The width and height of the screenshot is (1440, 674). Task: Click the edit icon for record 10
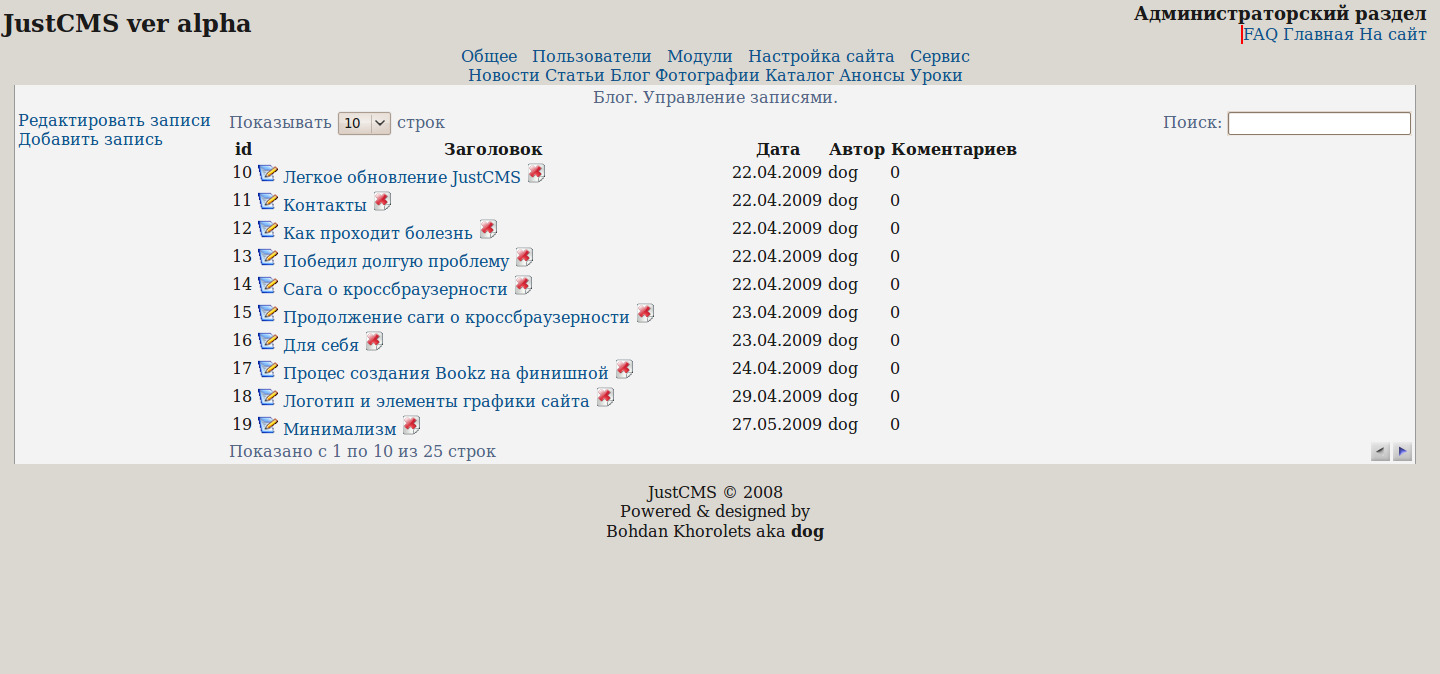[x=268, y=172]
